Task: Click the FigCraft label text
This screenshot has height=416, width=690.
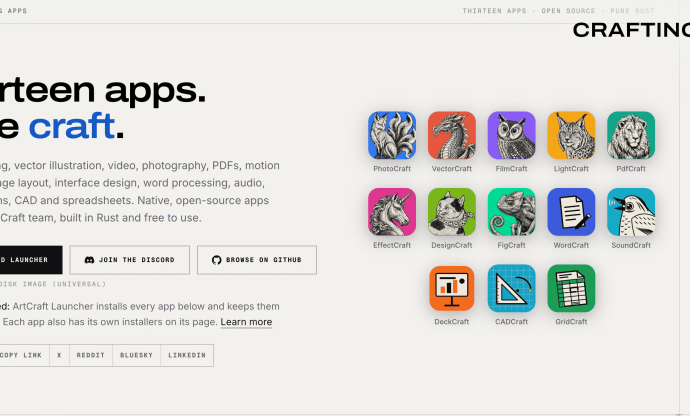Action: click(511, 245)
